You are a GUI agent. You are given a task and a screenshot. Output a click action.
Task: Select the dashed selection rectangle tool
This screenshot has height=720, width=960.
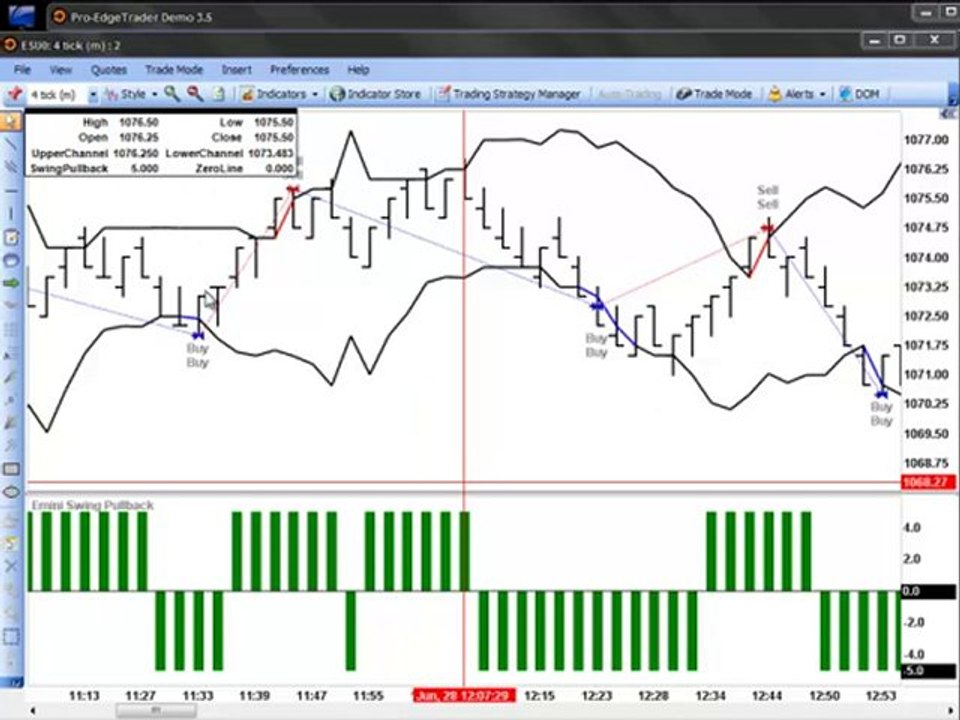[11, 637]
